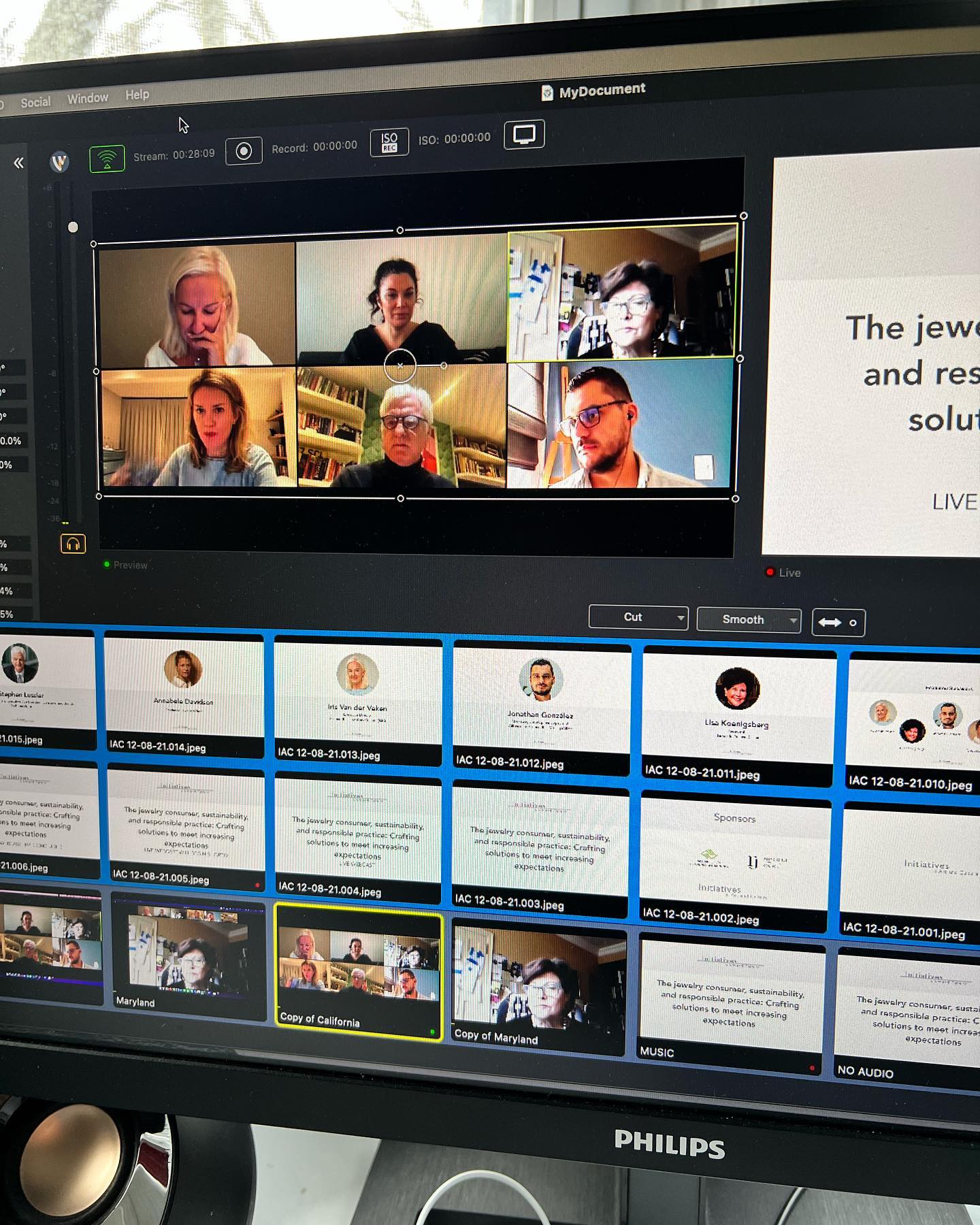Collapse the left panel with double chevron
The image size is (980, 1225).
(18, 163)
